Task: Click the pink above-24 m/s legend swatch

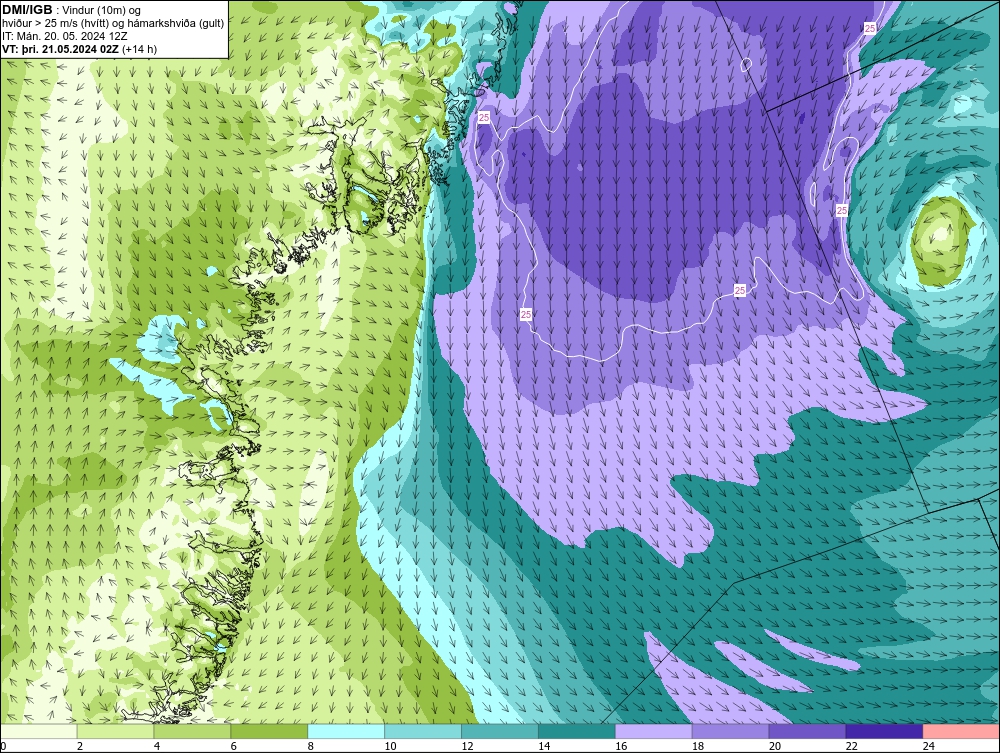Action: point(961,731)
